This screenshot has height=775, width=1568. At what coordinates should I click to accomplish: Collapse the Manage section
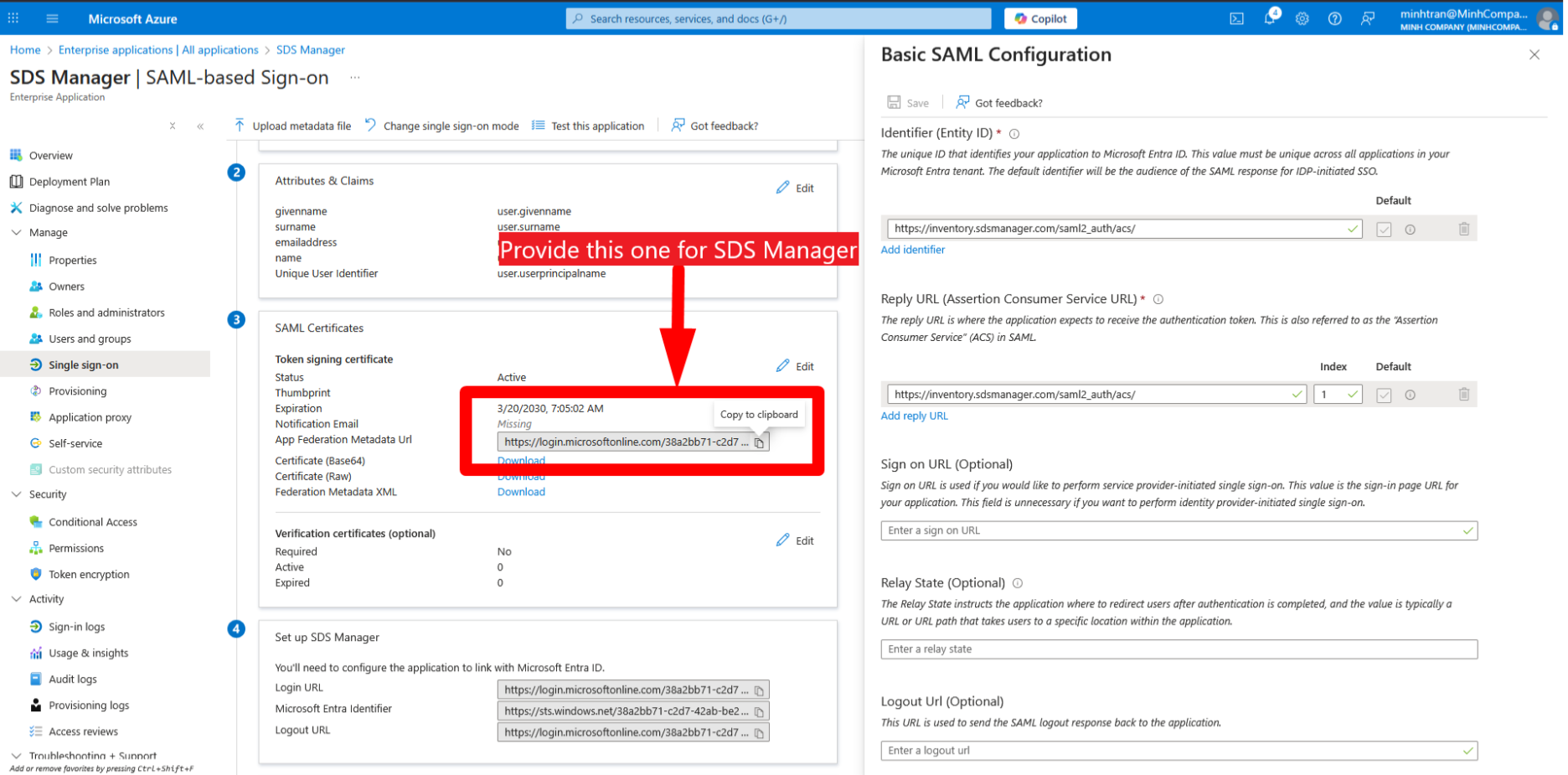coord(16,233)
